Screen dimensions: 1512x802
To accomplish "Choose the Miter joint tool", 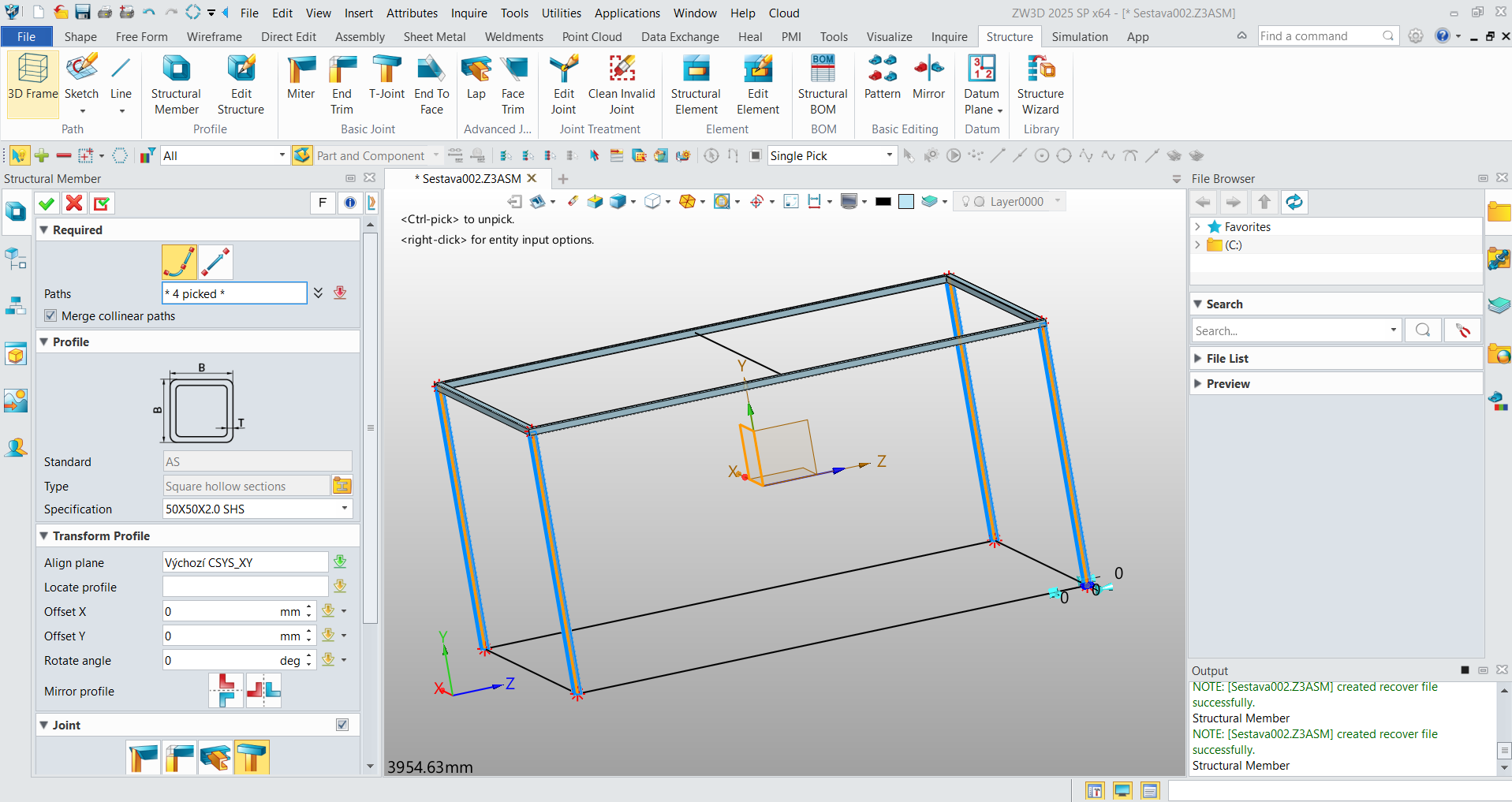I will (x=301, y=77).
